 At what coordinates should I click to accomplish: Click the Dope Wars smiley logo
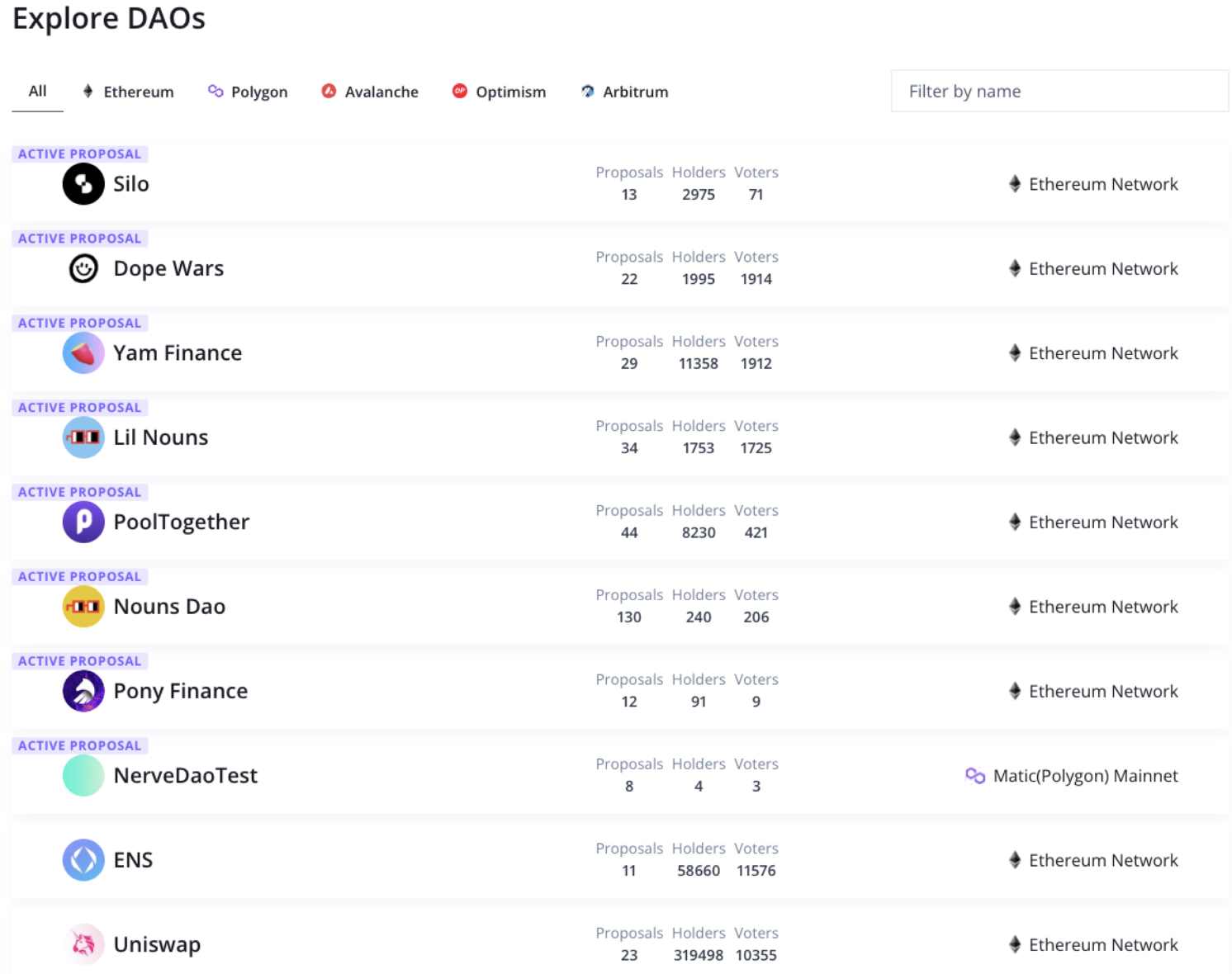click(x=83, y=268)
